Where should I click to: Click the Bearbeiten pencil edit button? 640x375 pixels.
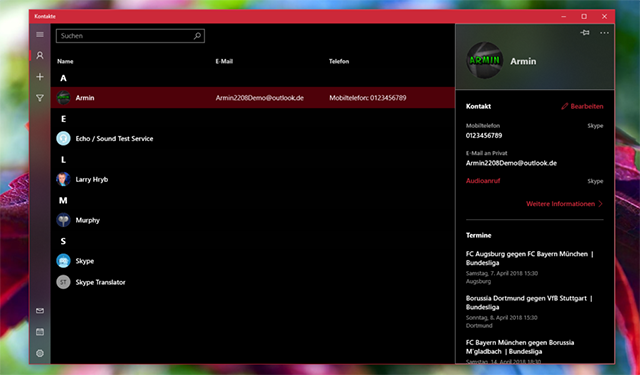tap(582, 106)
